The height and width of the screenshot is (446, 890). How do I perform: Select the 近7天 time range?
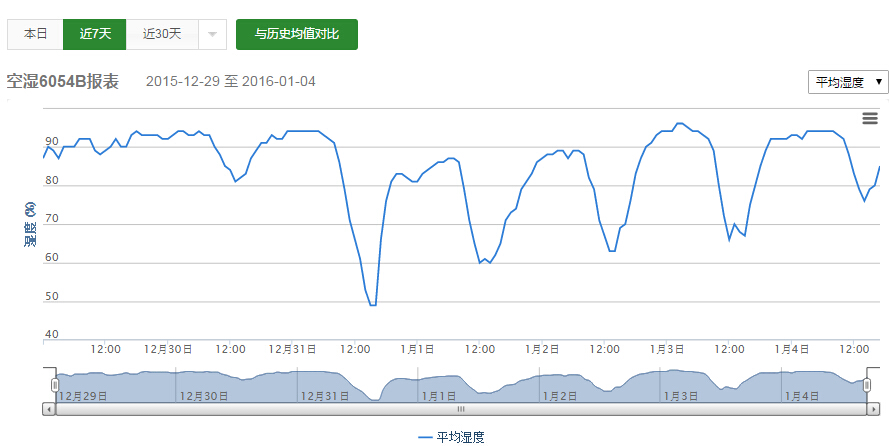pos(95,34)
